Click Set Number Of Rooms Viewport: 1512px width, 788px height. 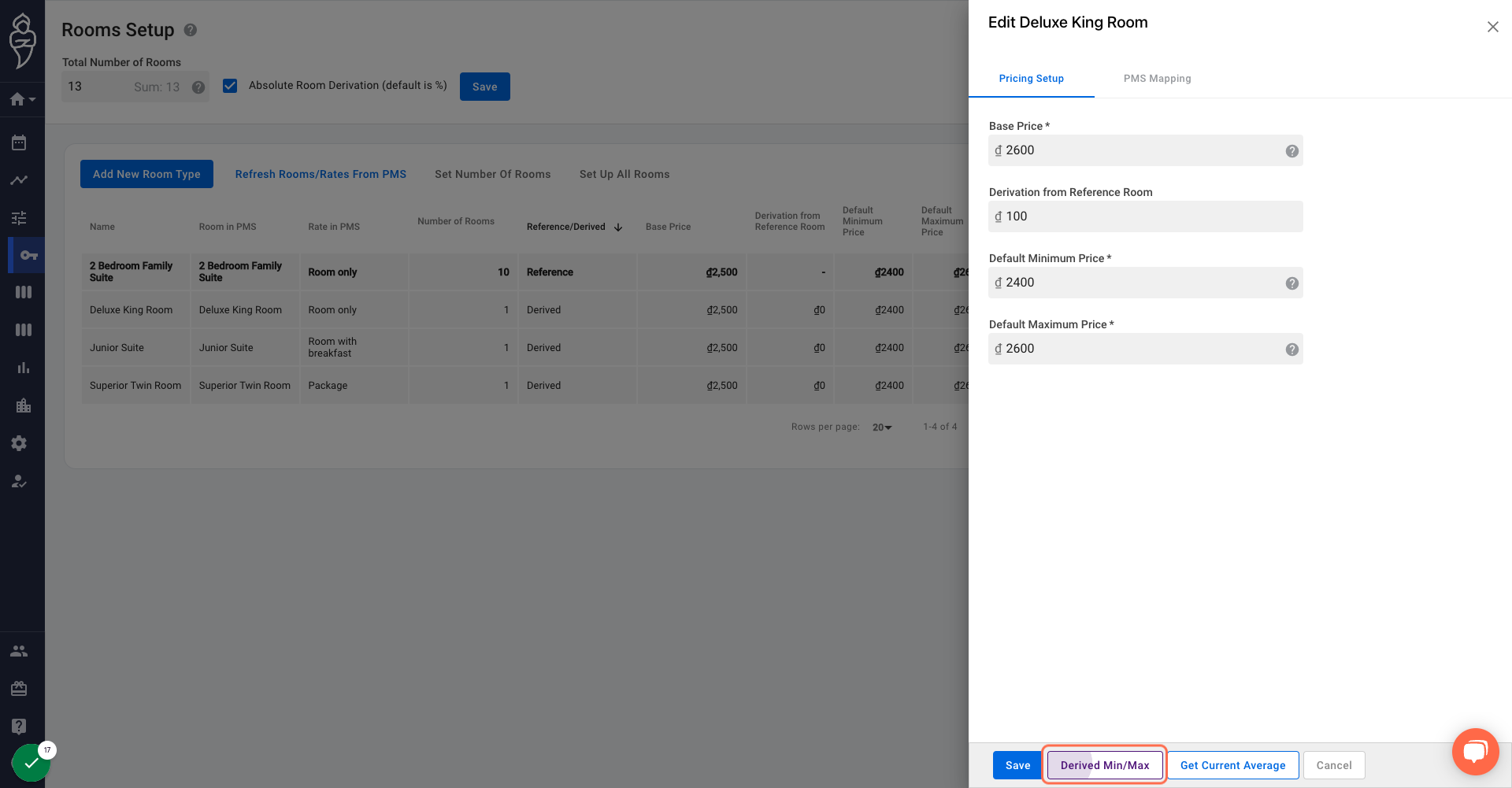(493, 174)
